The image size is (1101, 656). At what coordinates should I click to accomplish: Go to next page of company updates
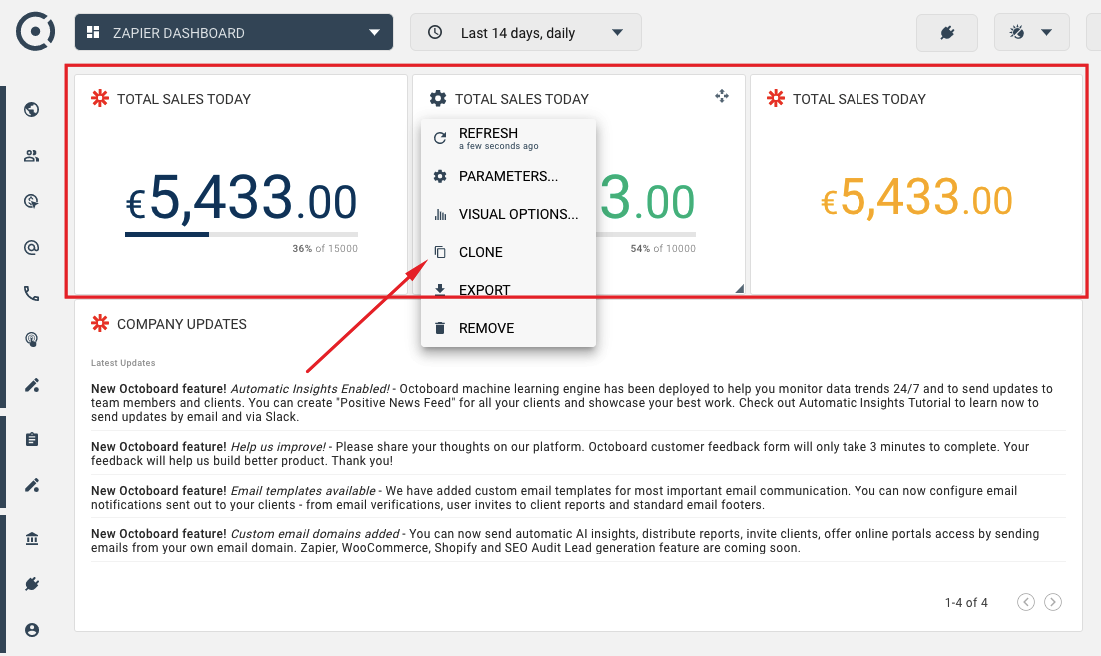(x=1053, y=602)
